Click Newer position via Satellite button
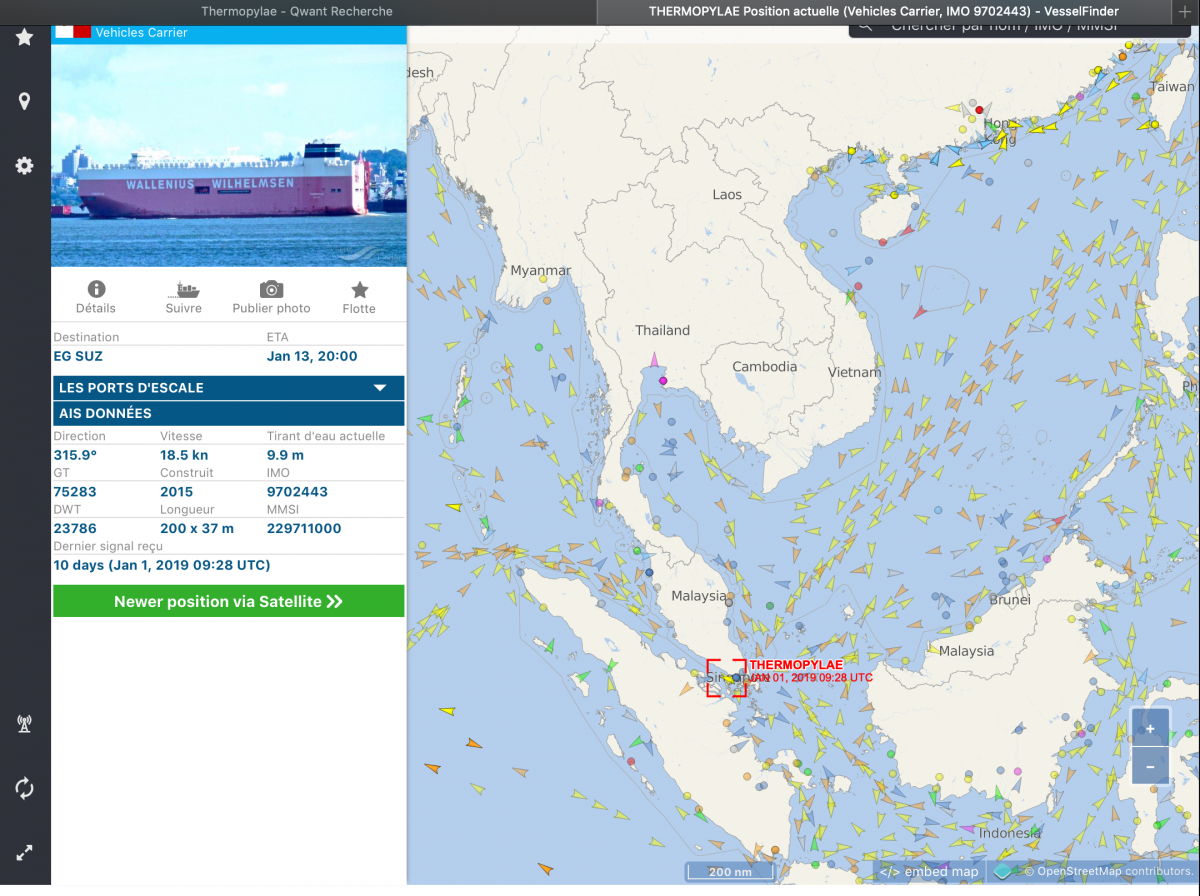 coord(229,601)
